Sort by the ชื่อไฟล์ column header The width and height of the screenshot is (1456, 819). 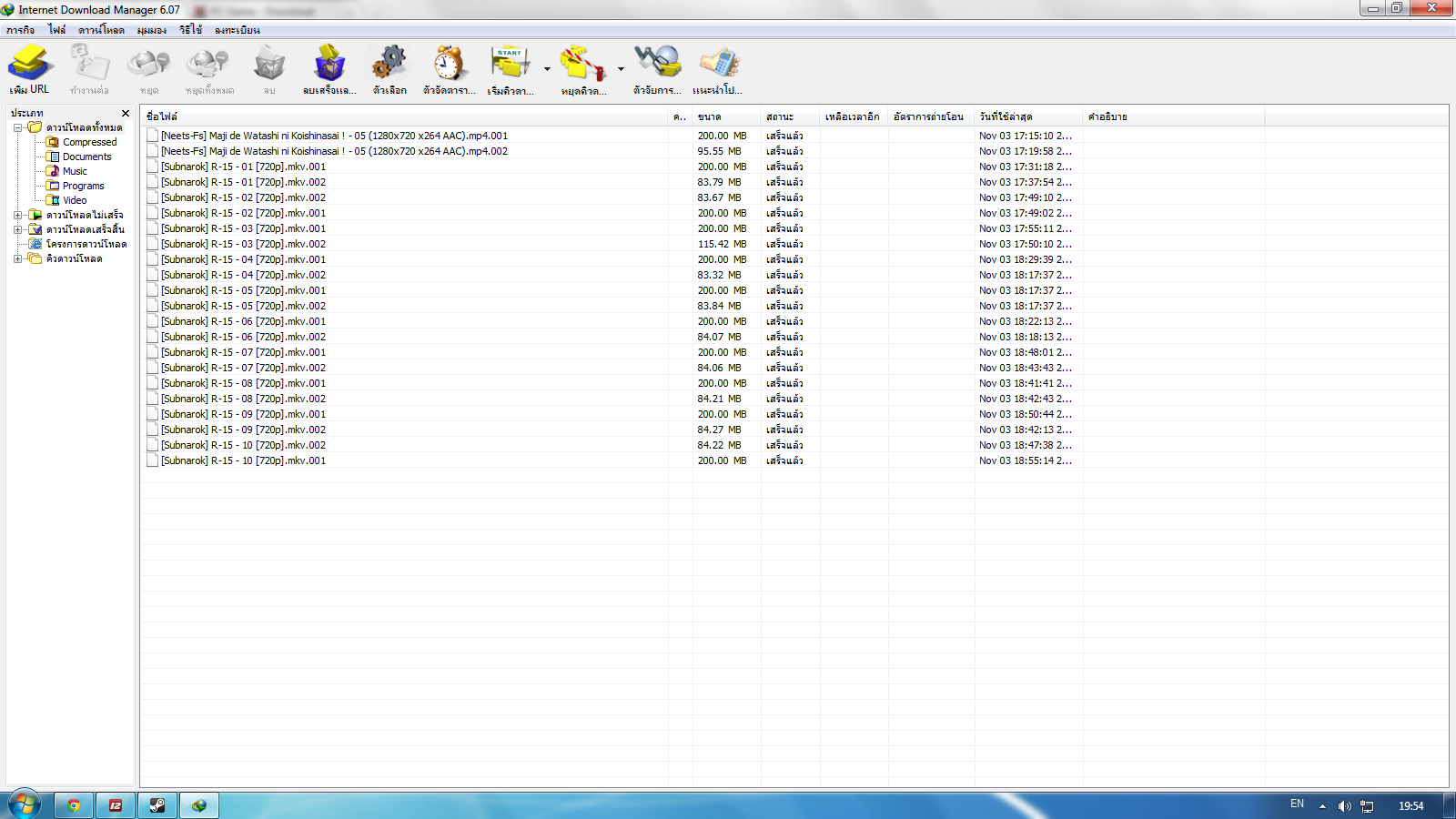click(x=405, y=116)
